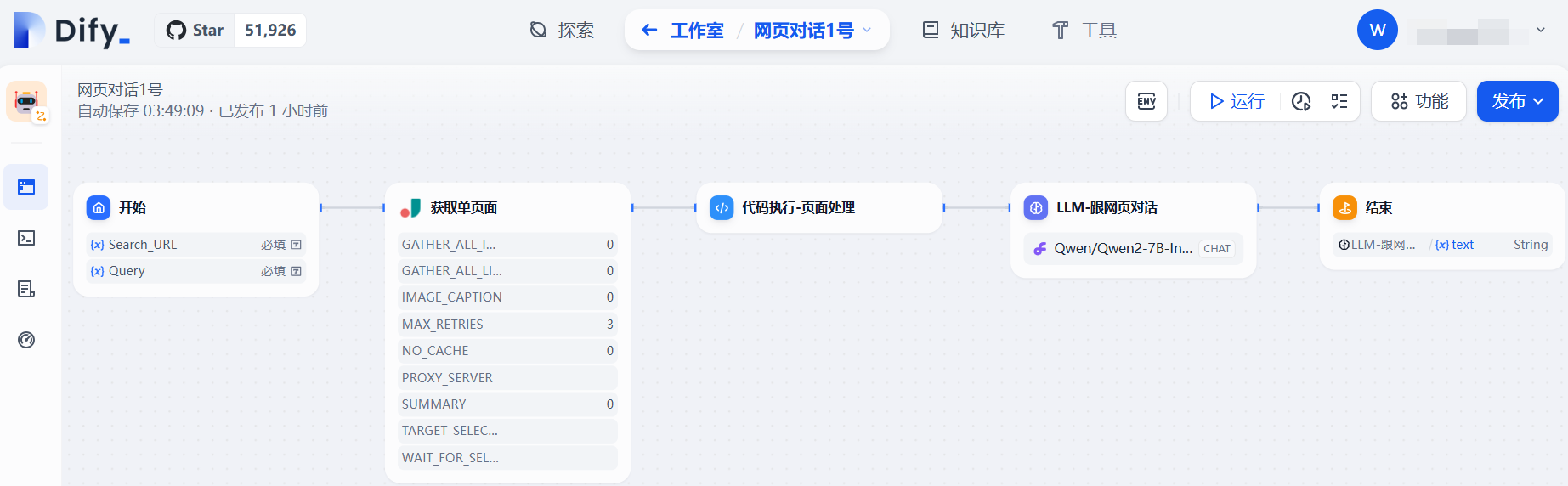The height and width of the screenshot is (486, 1568).
Task: Open the API access terminal sidebar icon
Action: click(x=26, y=238)
